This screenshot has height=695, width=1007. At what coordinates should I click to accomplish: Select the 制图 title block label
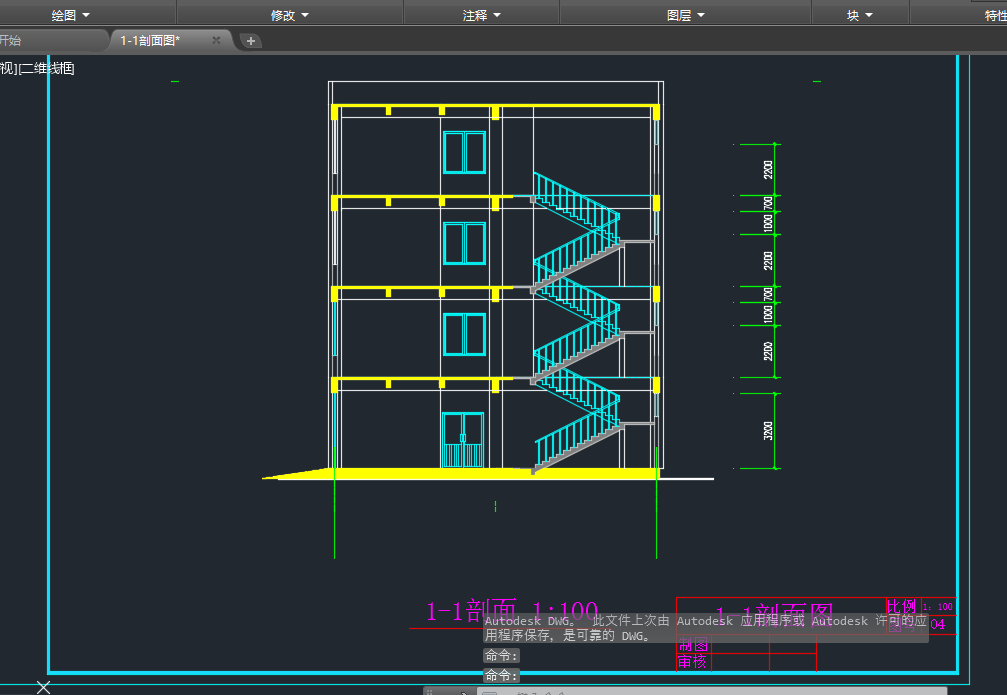pyautogui.click(x=693, y=645)
